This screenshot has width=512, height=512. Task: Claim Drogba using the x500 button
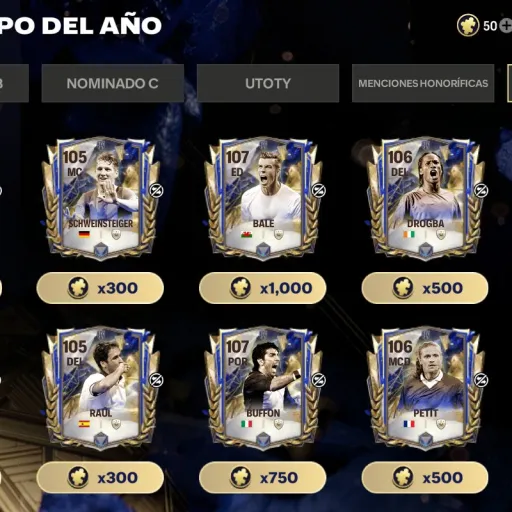(x=425, y=288)
